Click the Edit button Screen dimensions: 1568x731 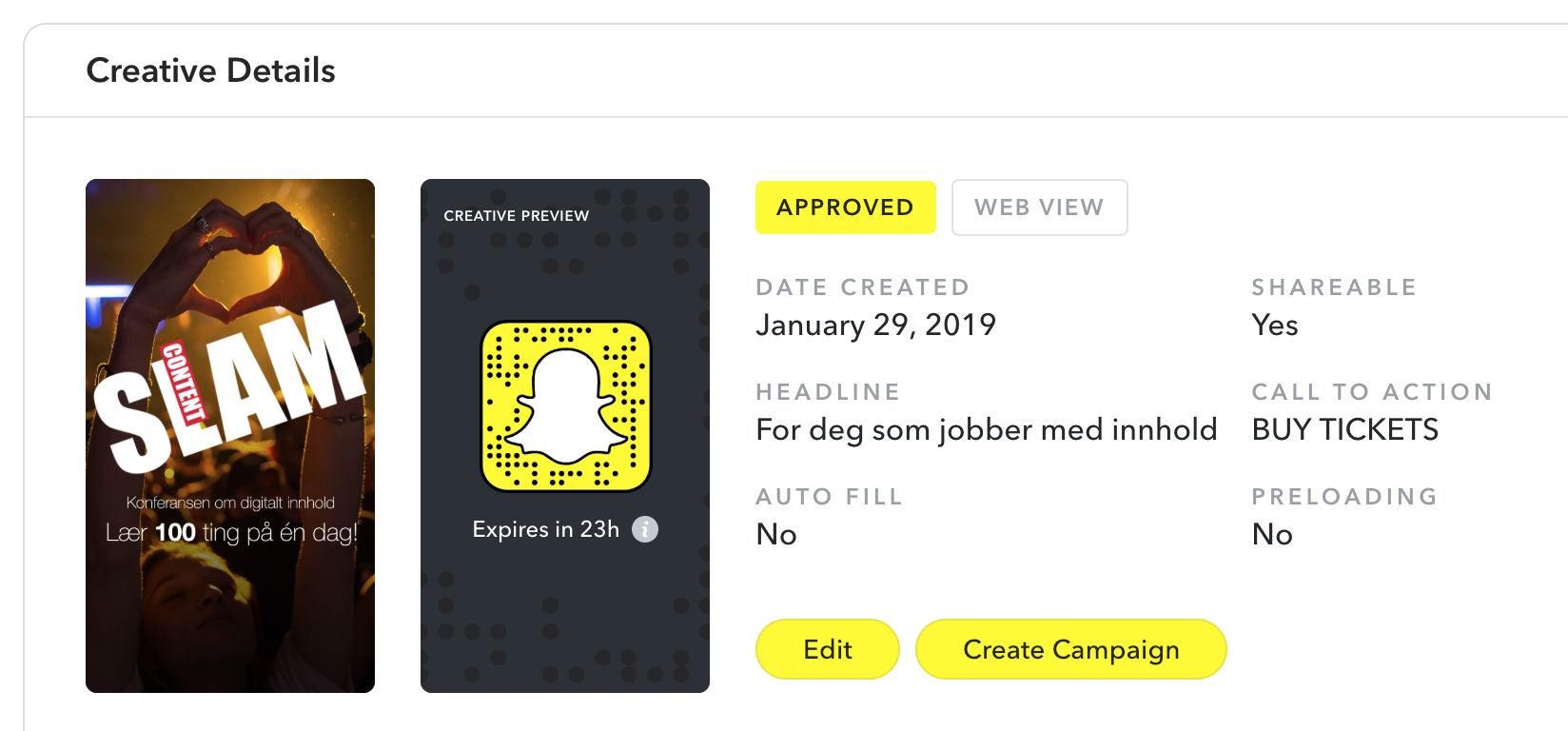828,649
